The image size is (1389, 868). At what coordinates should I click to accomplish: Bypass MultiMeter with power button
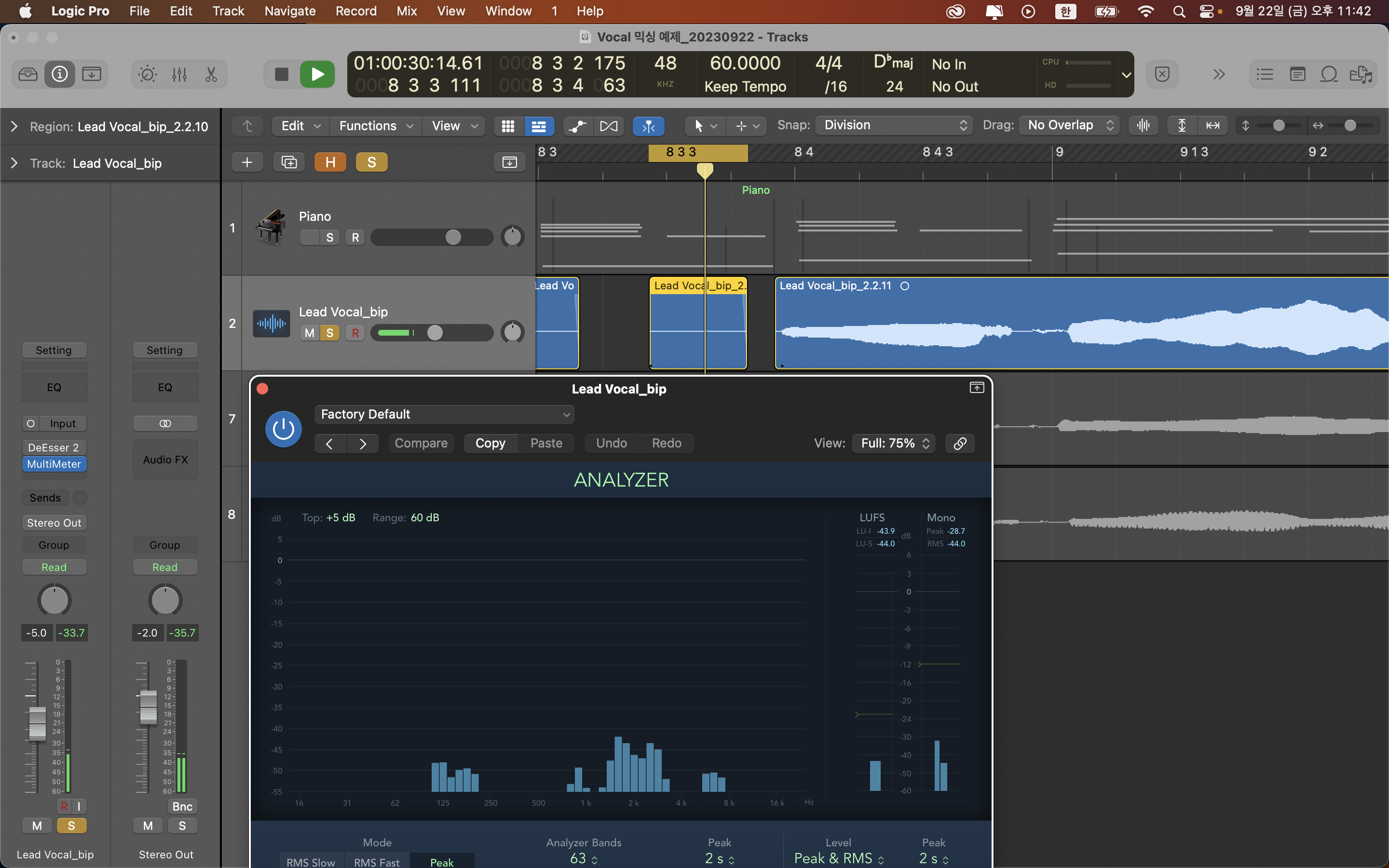click(x=284, y=429)
